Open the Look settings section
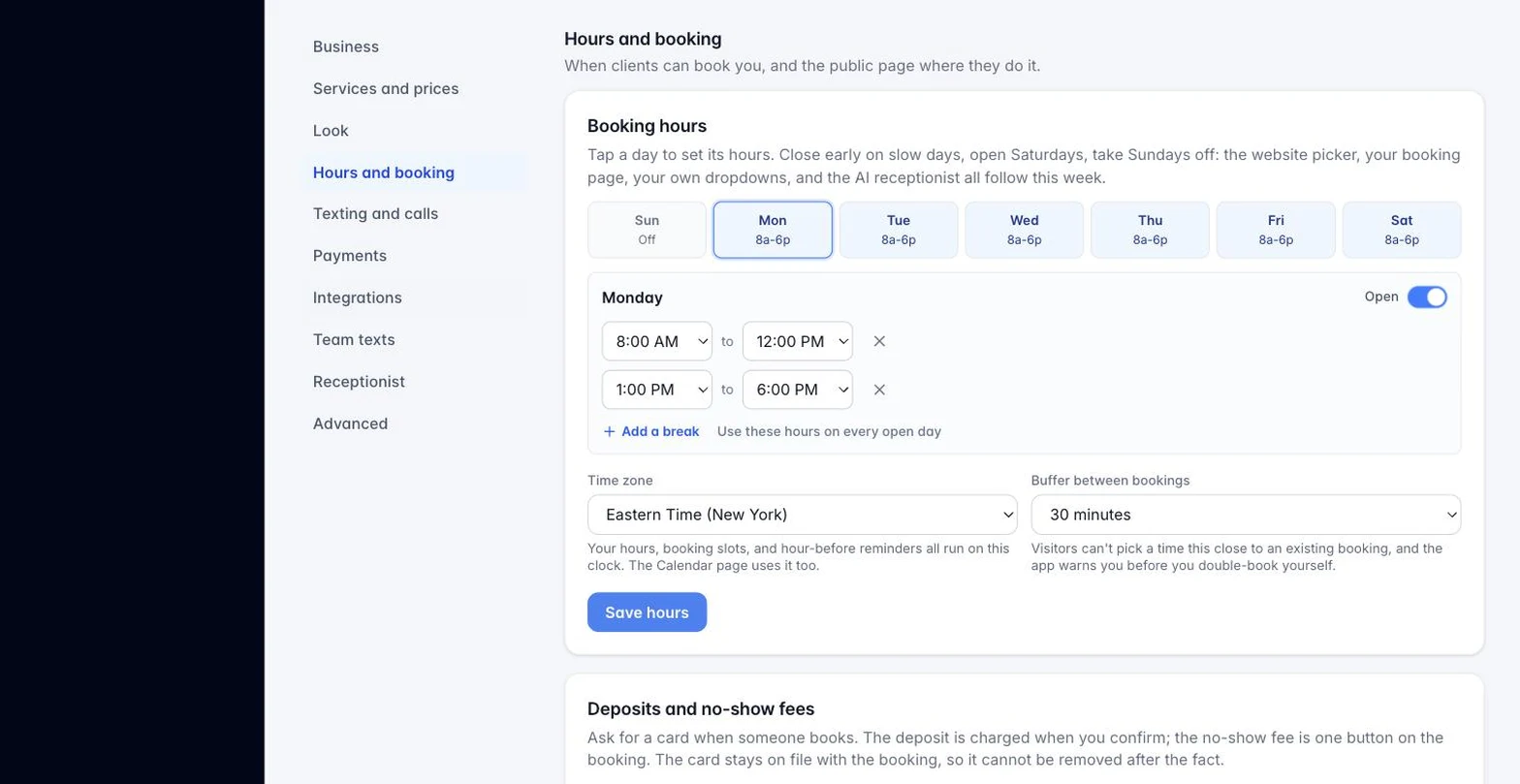1520x784 pixels. click(x=415, y=130)
